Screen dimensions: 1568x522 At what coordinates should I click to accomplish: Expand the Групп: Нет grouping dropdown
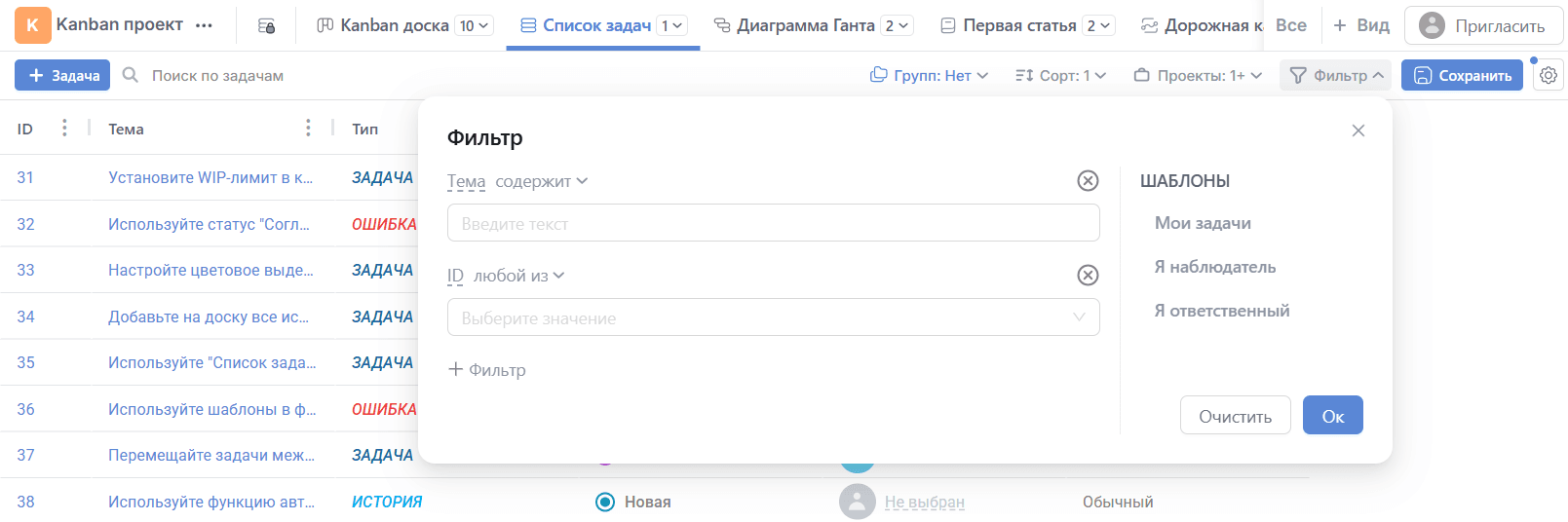point(929,75)
